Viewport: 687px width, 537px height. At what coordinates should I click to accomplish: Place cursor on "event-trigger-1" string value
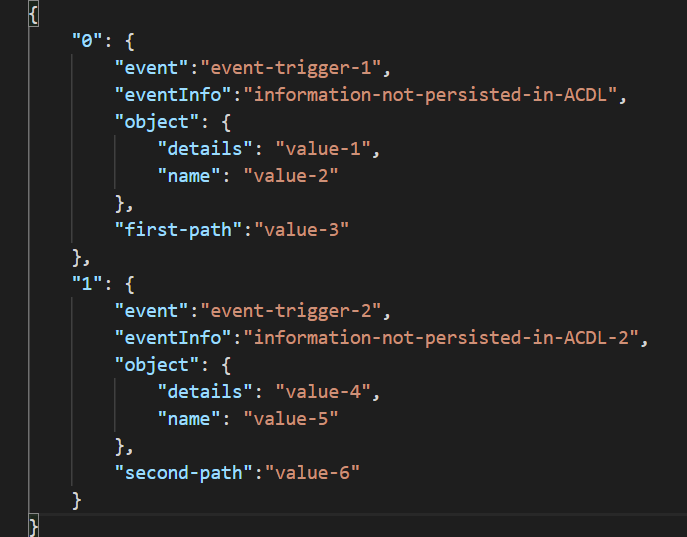[x=291, y=68]
